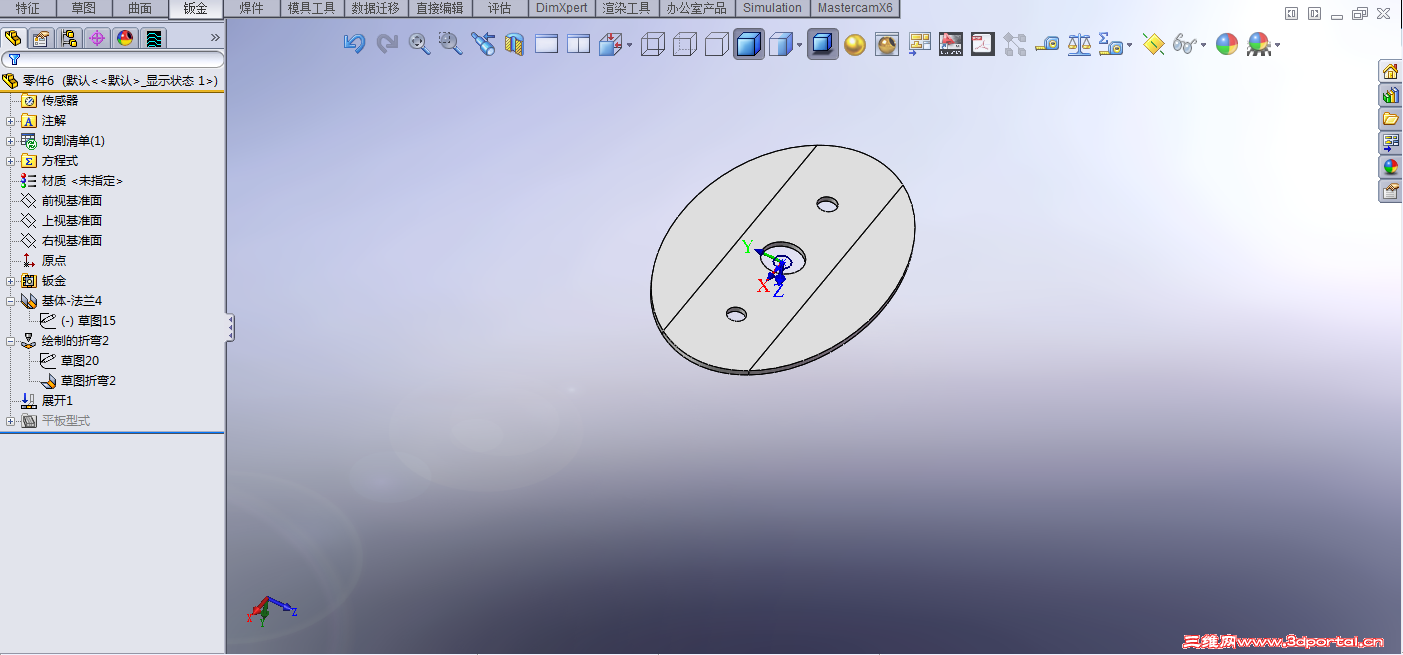Click the PDF export icon
Viewport: 1403px width, 655px height.
coord(983,44)
